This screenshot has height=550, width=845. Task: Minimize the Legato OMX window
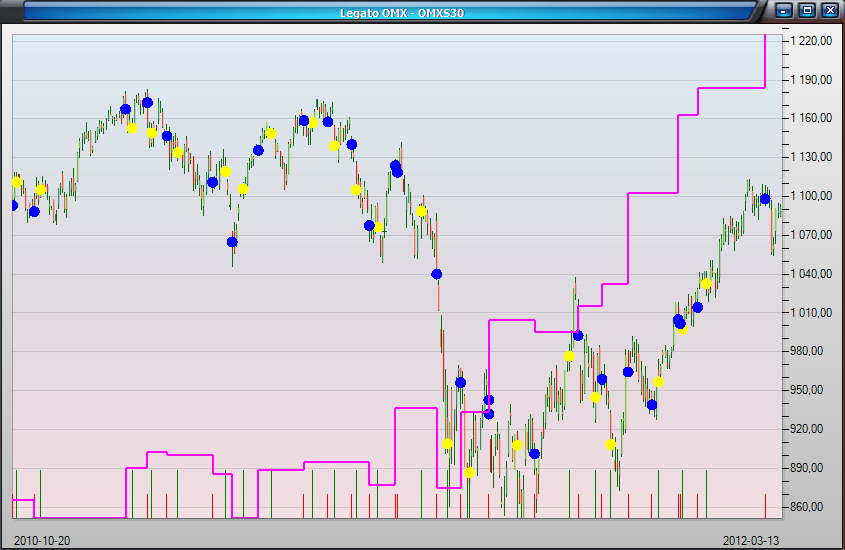(x=784, y=10)
